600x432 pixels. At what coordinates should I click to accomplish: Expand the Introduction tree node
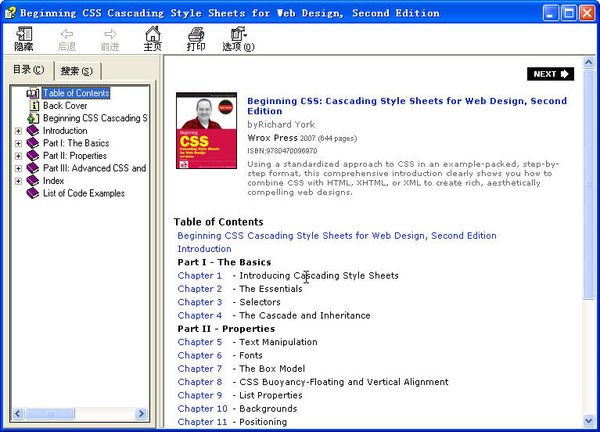coord(18,131)
